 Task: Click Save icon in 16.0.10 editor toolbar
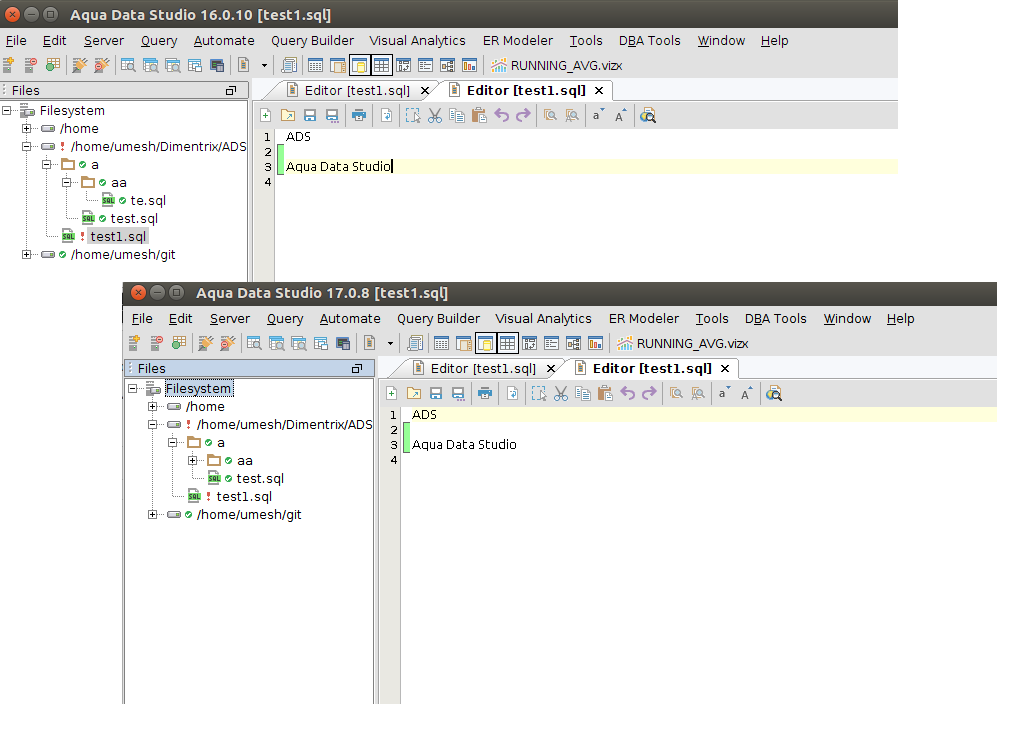coord(310,116)
